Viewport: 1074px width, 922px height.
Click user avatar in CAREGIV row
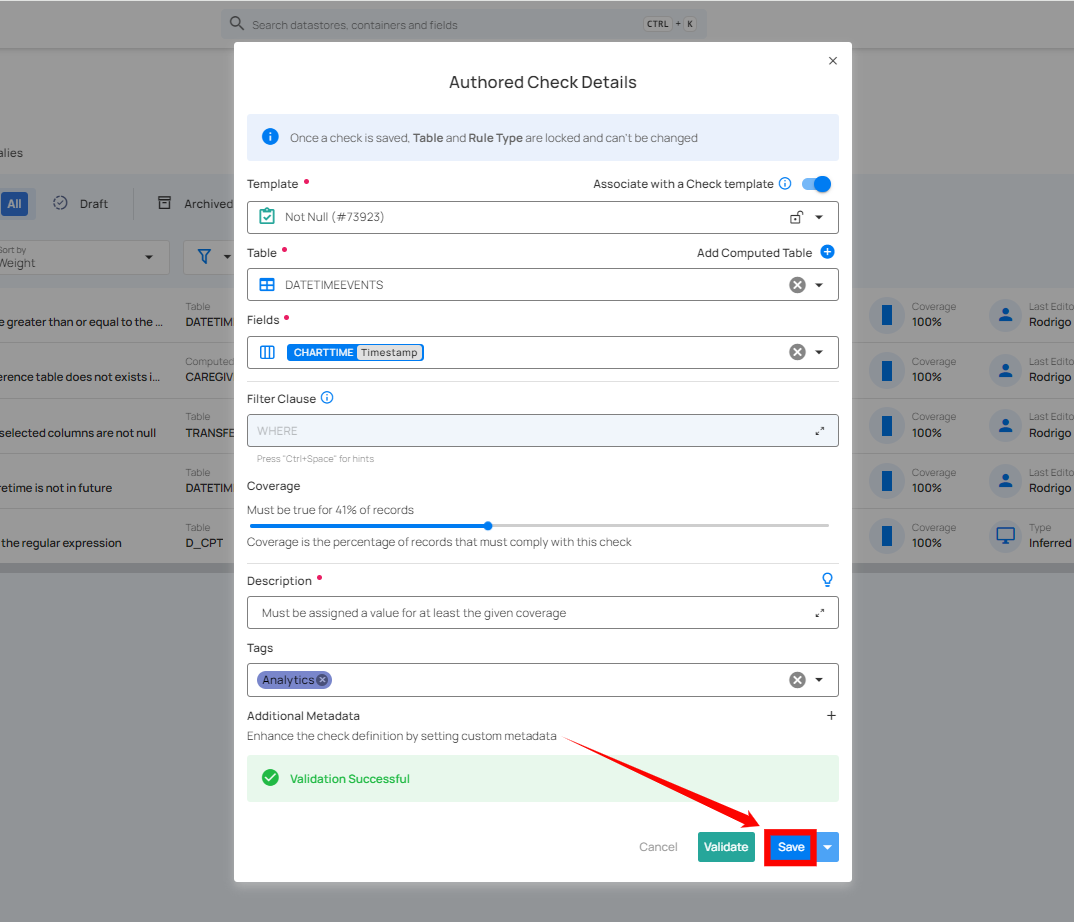coord(1006,371)
